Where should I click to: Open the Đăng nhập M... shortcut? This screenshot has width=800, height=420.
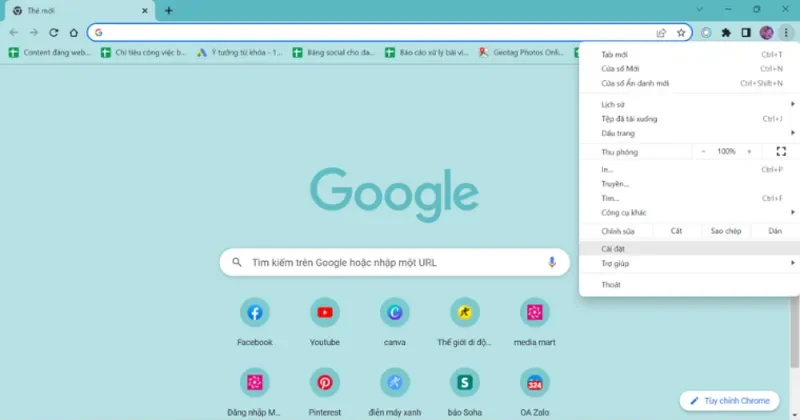[255, 392]
